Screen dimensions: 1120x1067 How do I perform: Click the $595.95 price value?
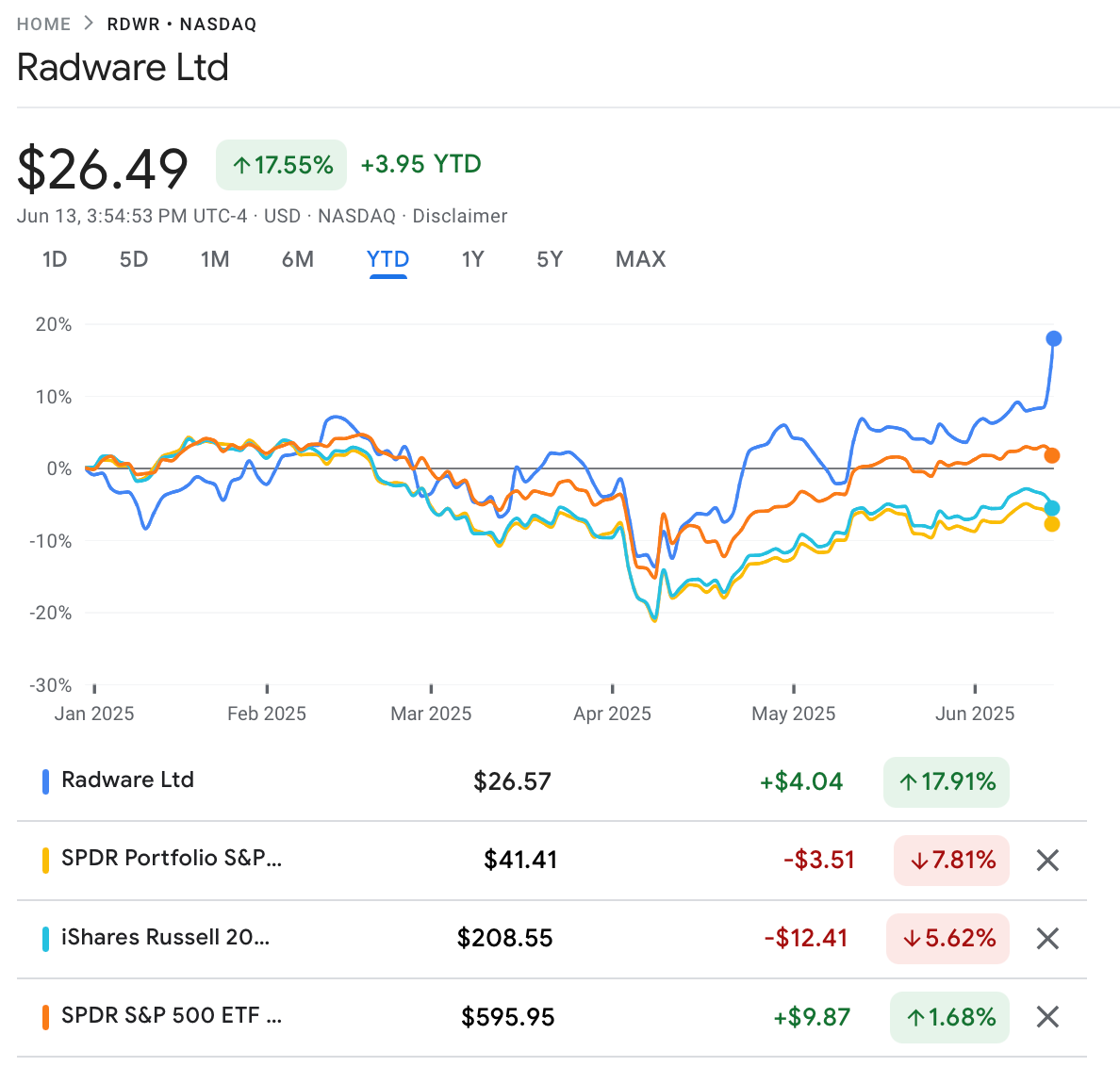(x=508, y=1017)
